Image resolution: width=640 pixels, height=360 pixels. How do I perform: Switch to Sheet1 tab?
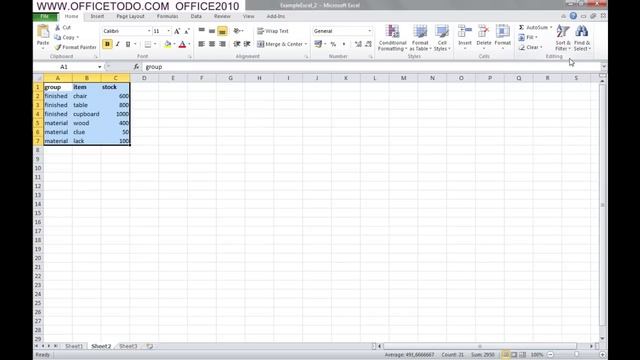74,346
